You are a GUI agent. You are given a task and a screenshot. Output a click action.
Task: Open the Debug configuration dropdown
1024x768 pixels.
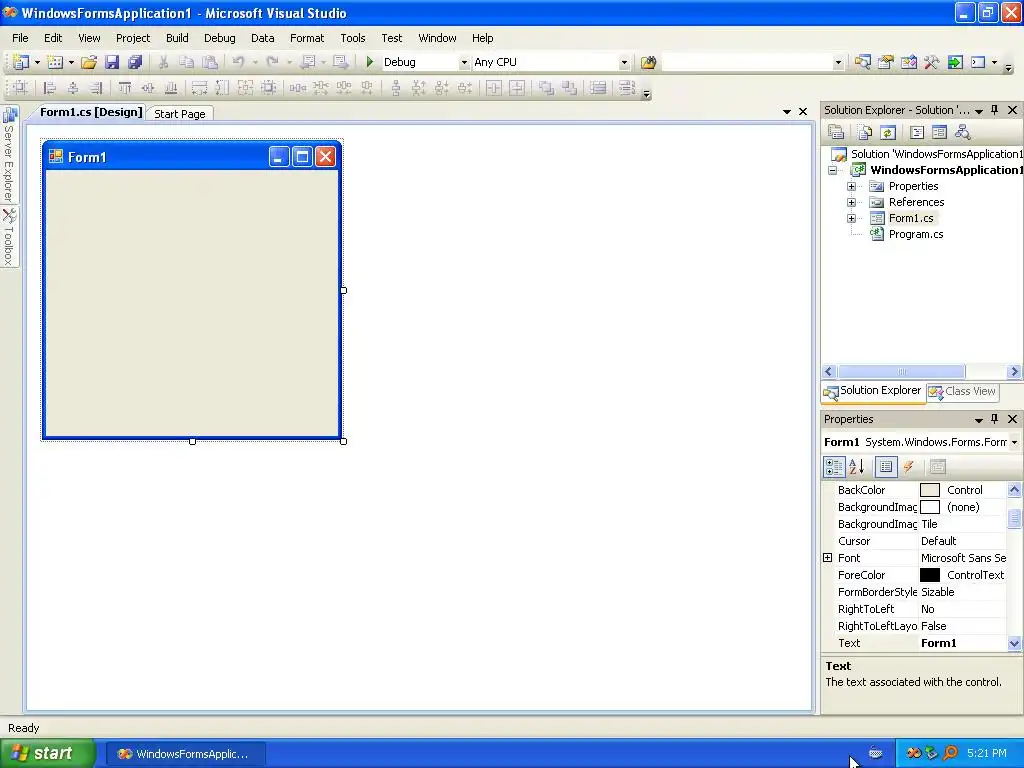tap(464, 62)
